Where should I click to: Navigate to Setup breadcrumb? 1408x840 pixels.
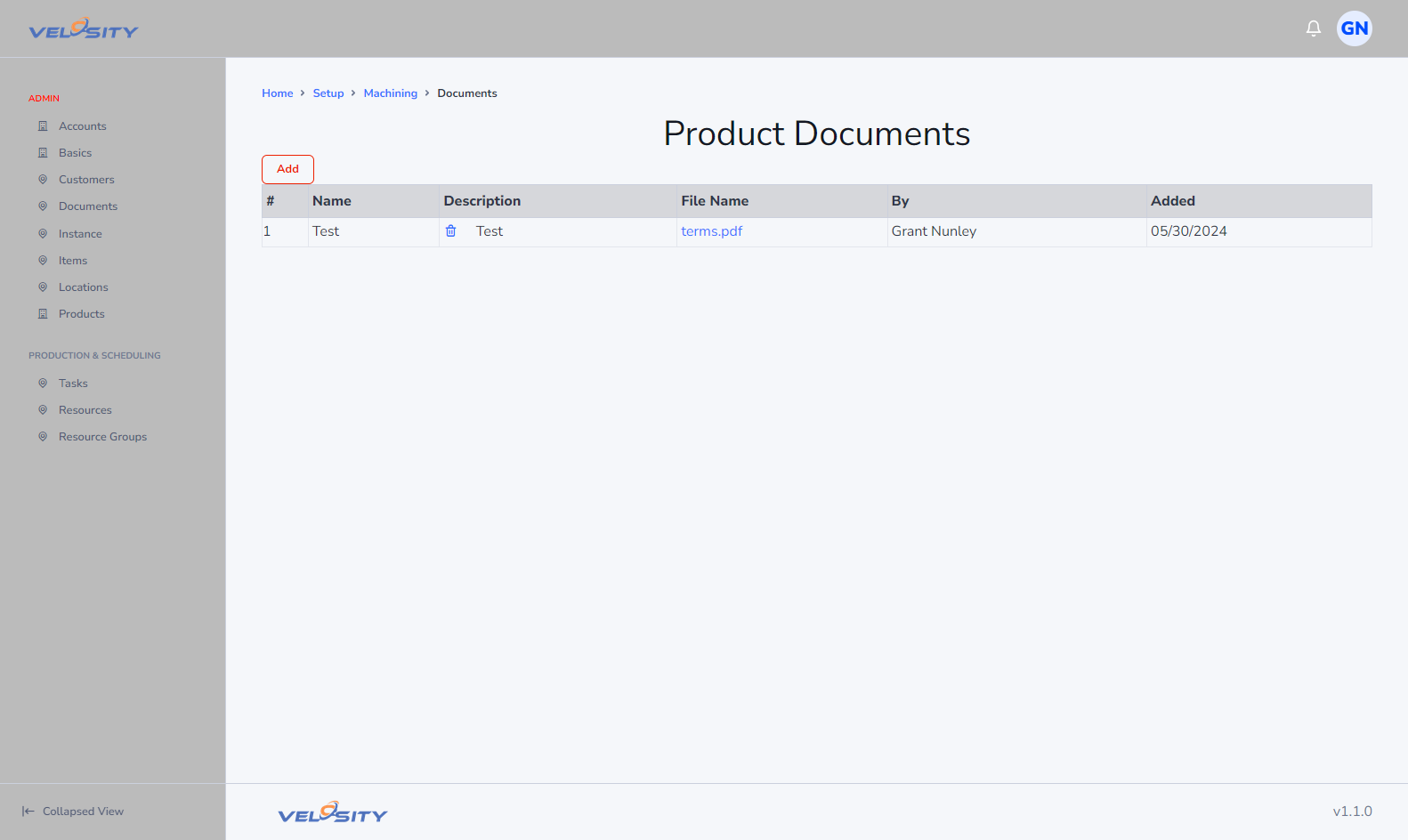328,93
